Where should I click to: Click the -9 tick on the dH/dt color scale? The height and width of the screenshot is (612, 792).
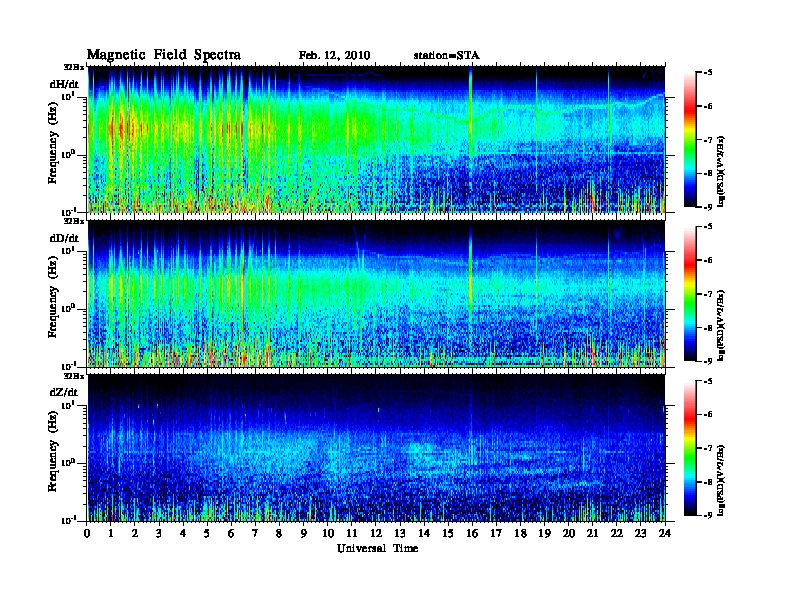pos(708,207)
